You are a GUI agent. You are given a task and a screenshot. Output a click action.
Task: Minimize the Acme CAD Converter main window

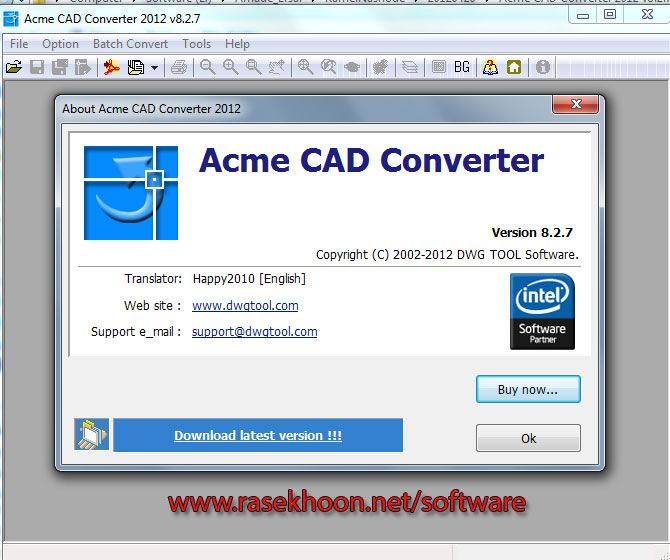pos(583,15)
